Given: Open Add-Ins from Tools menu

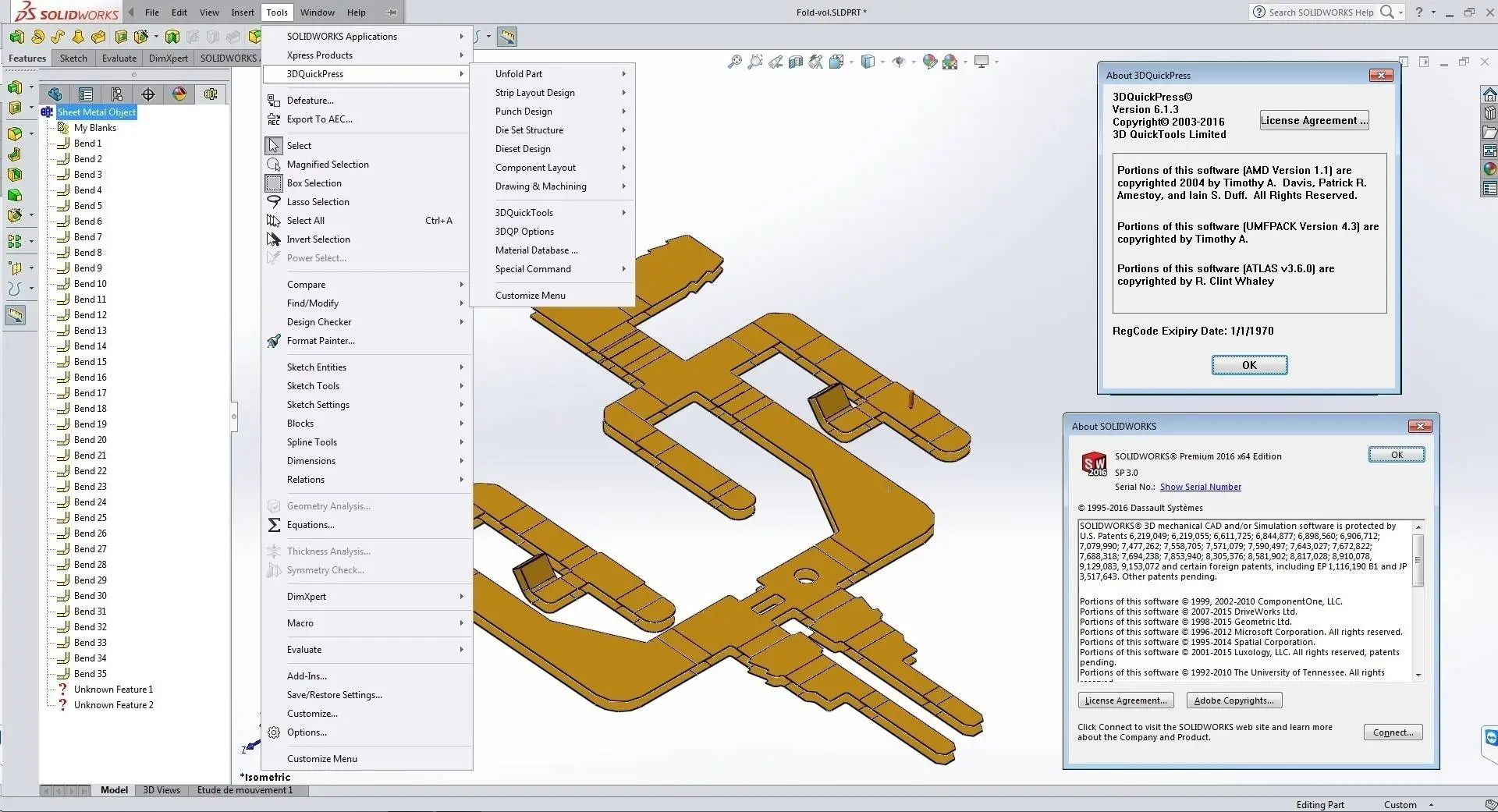Looking at the screenshot, I should [x=367, y=676].
